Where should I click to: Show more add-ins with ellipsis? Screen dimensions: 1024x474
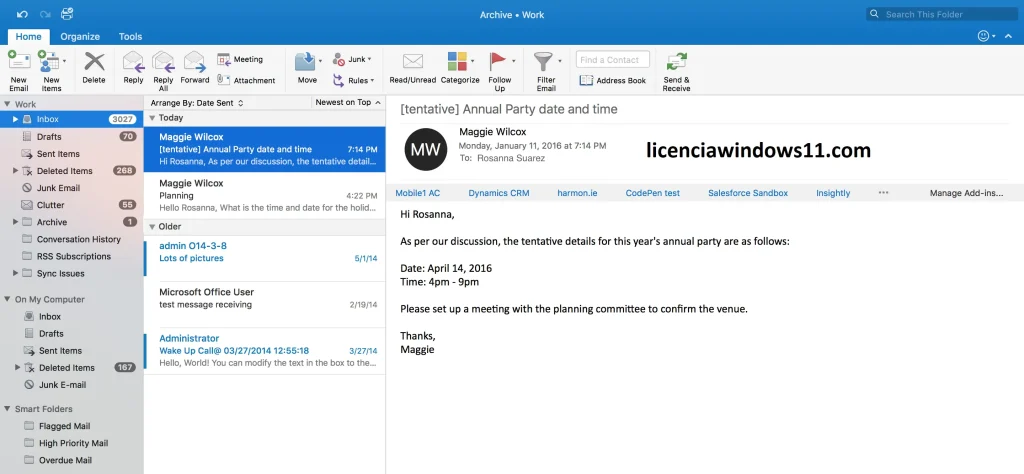(x=883, y=193)
